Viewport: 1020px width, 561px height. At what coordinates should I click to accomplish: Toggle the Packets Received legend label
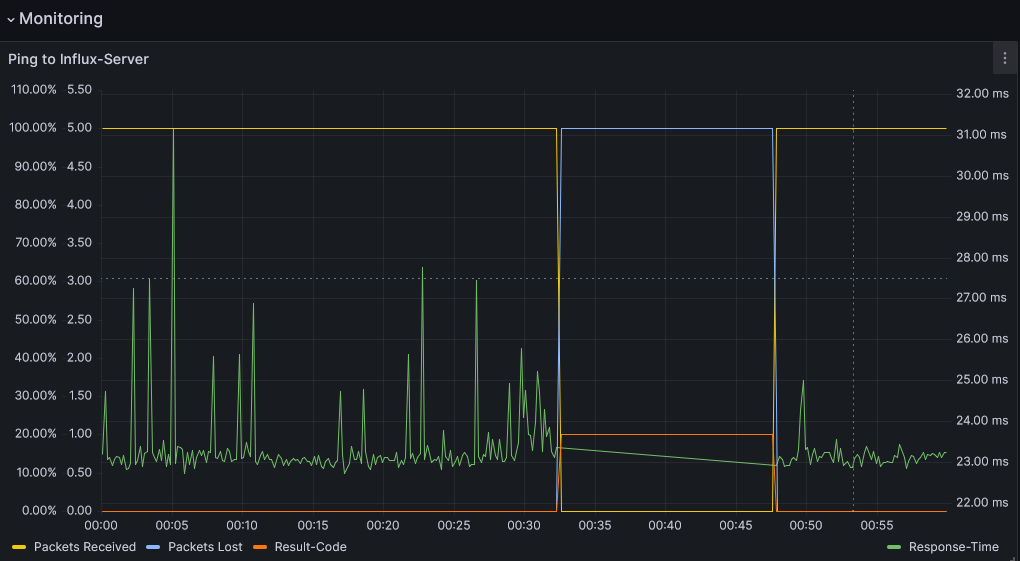click(84, 547)
